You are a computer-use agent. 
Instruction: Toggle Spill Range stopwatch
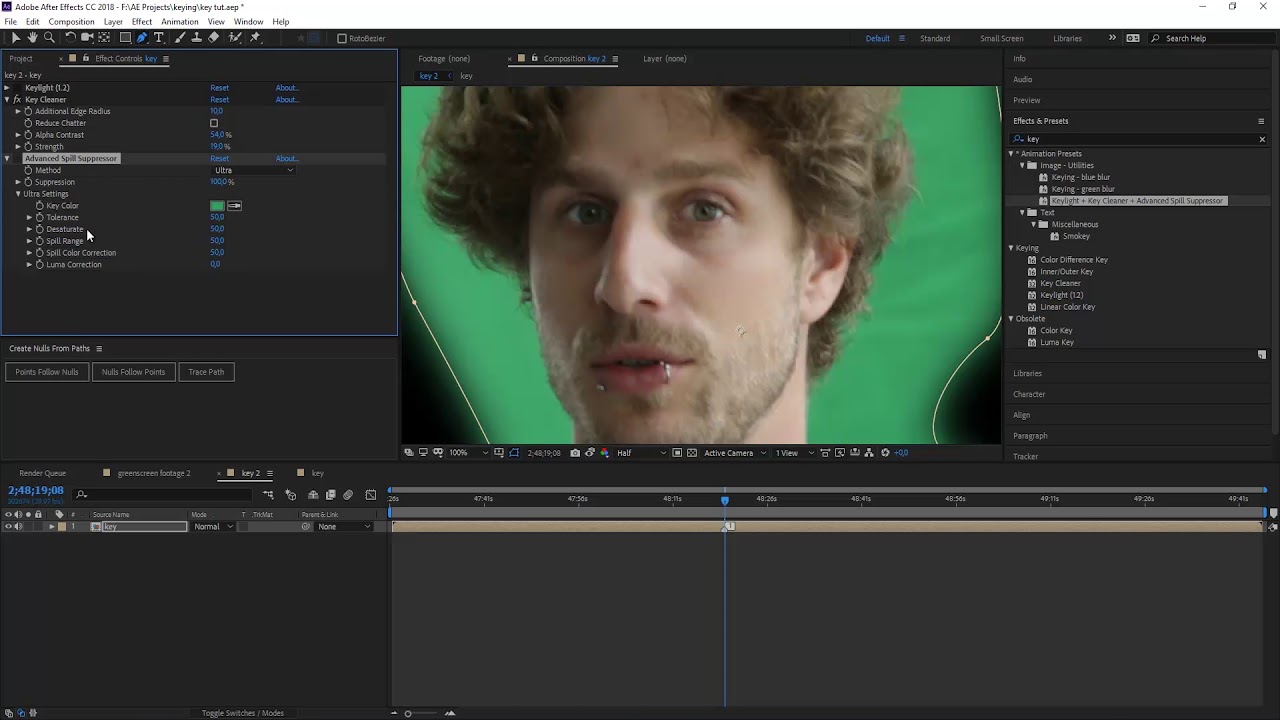point(39,241)
